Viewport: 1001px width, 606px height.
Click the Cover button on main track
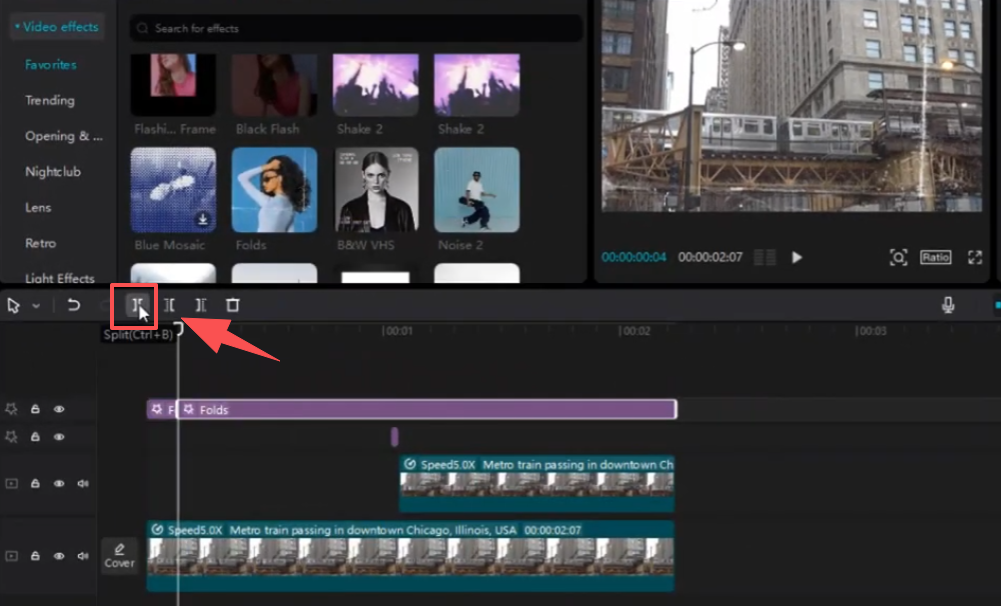tap(119, 555)
